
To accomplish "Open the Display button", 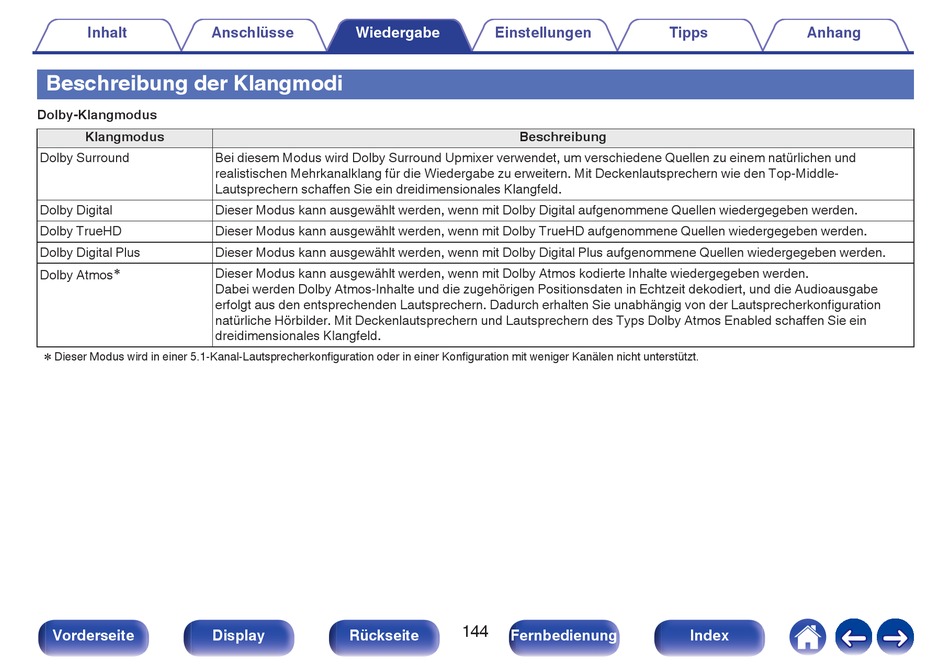I will [239, 636].
